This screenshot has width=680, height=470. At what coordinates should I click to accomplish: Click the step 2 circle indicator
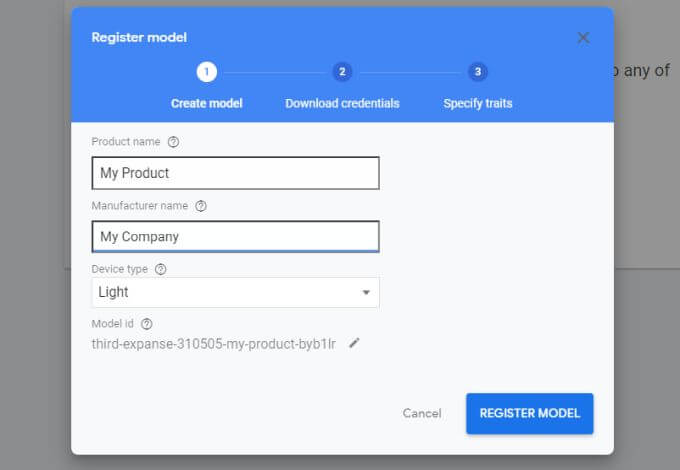click(x=342, y=72)
